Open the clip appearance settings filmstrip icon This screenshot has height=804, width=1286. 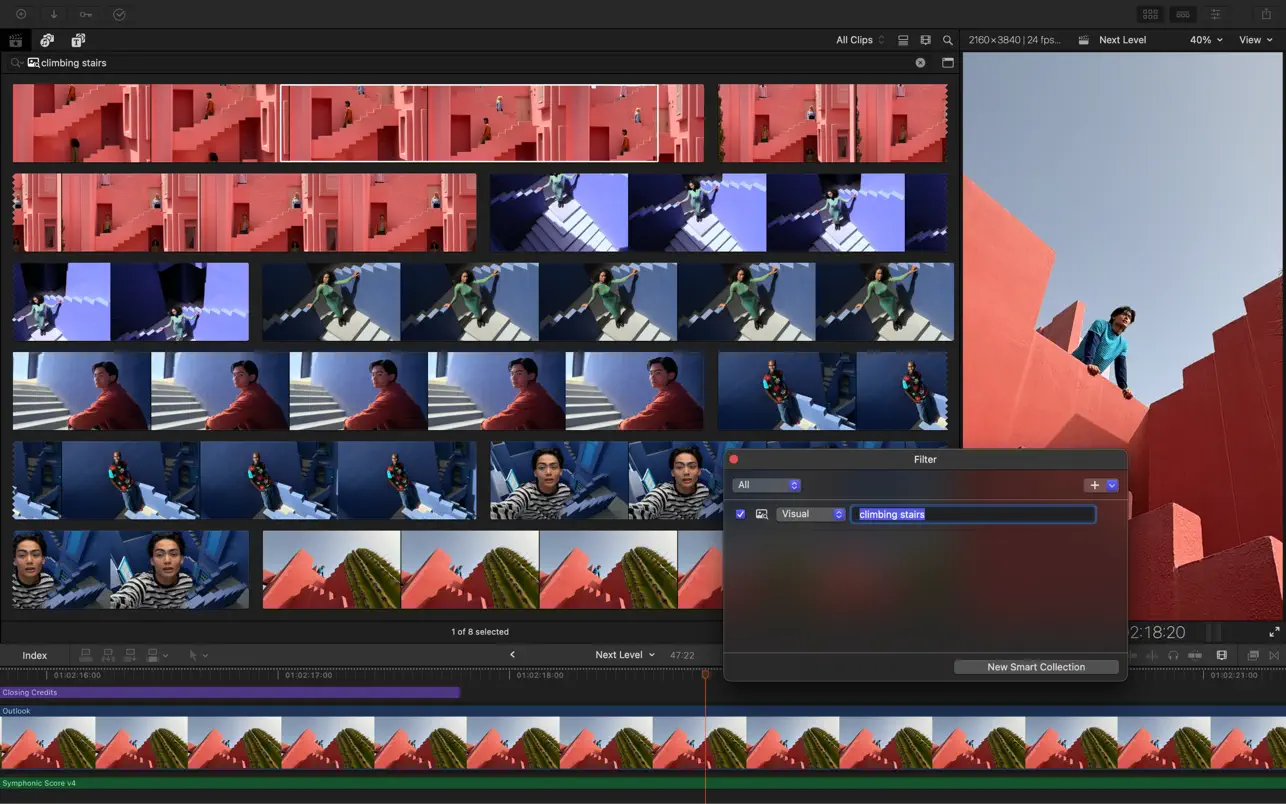(x=925, y=39)
